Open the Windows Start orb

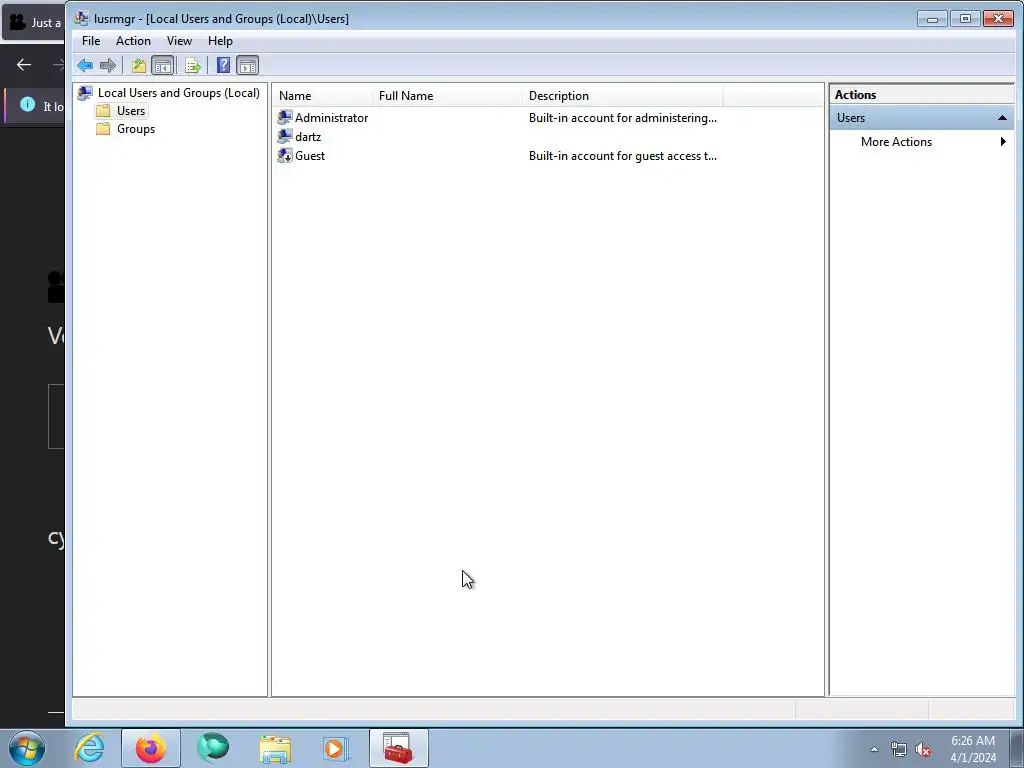pos(27,748)
